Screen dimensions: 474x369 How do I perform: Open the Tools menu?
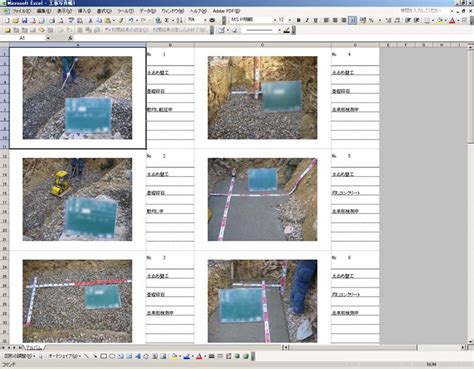pos(125,11)
